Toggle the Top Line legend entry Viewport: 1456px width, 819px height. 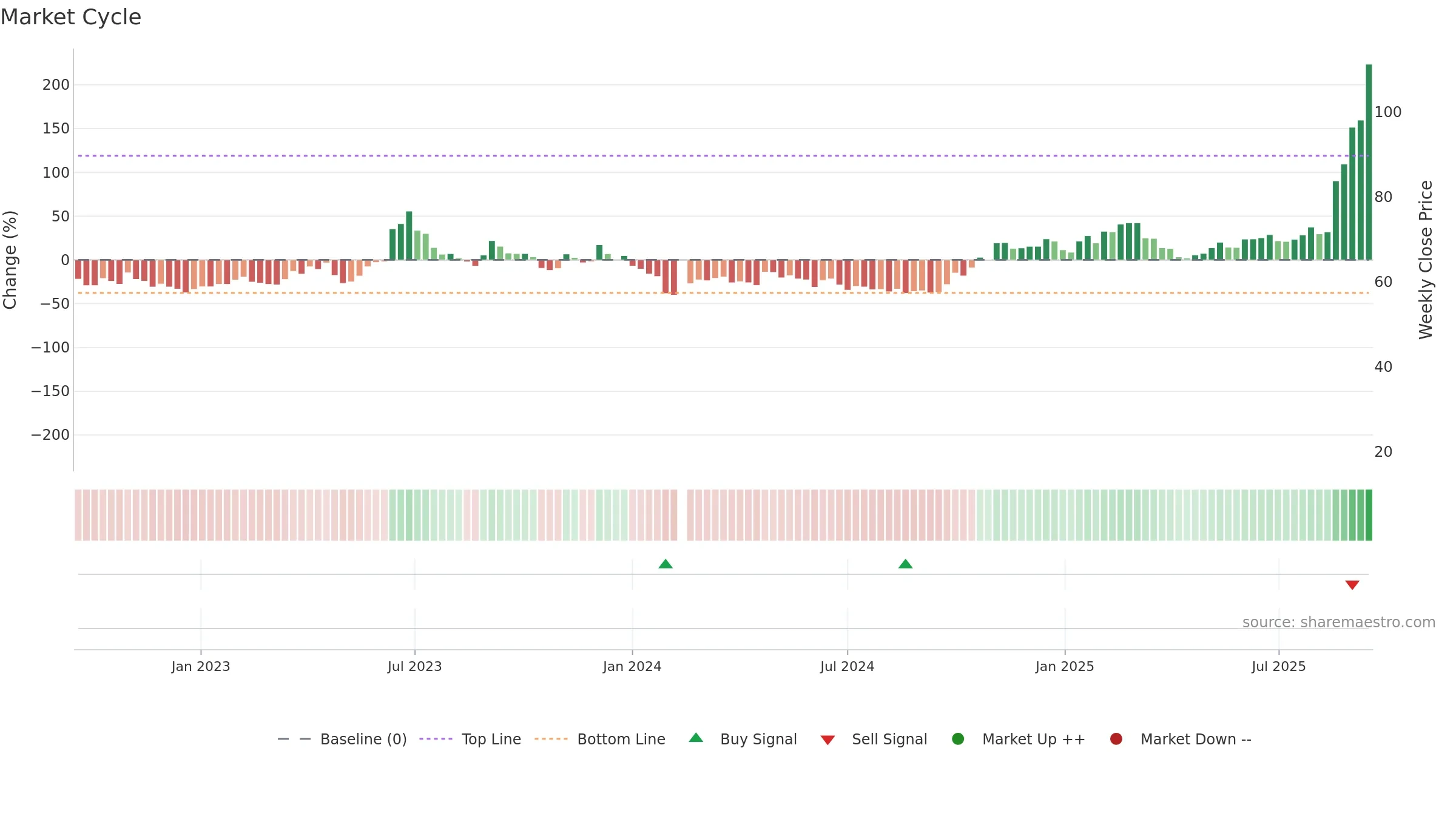click(470, 739)
